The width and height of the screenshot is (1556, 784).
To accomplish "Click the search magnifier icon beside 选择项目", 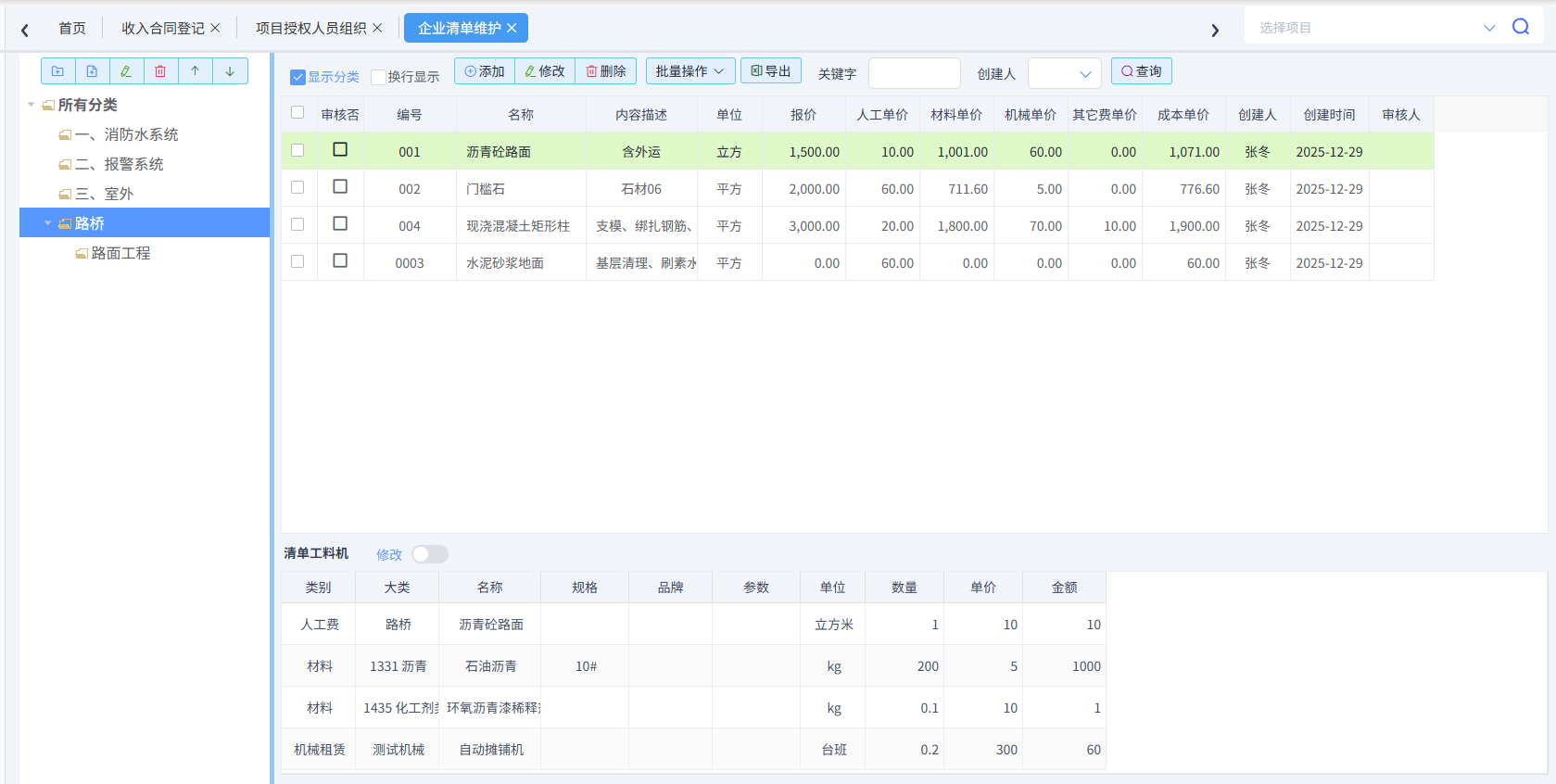I will [1521, 27].
